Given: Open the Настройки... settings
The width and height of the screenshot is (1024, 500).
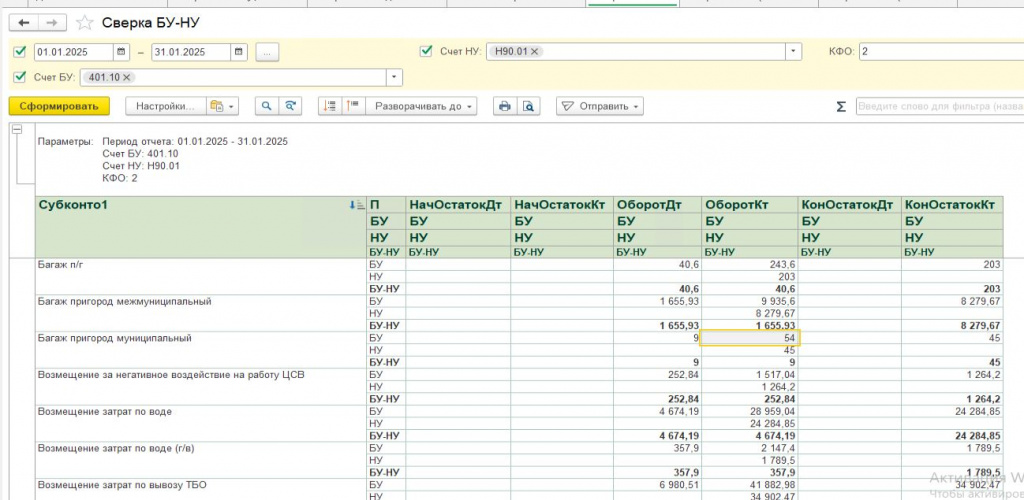Looking at the screenshot, I should pyautogui.click(x=164, y=106).
